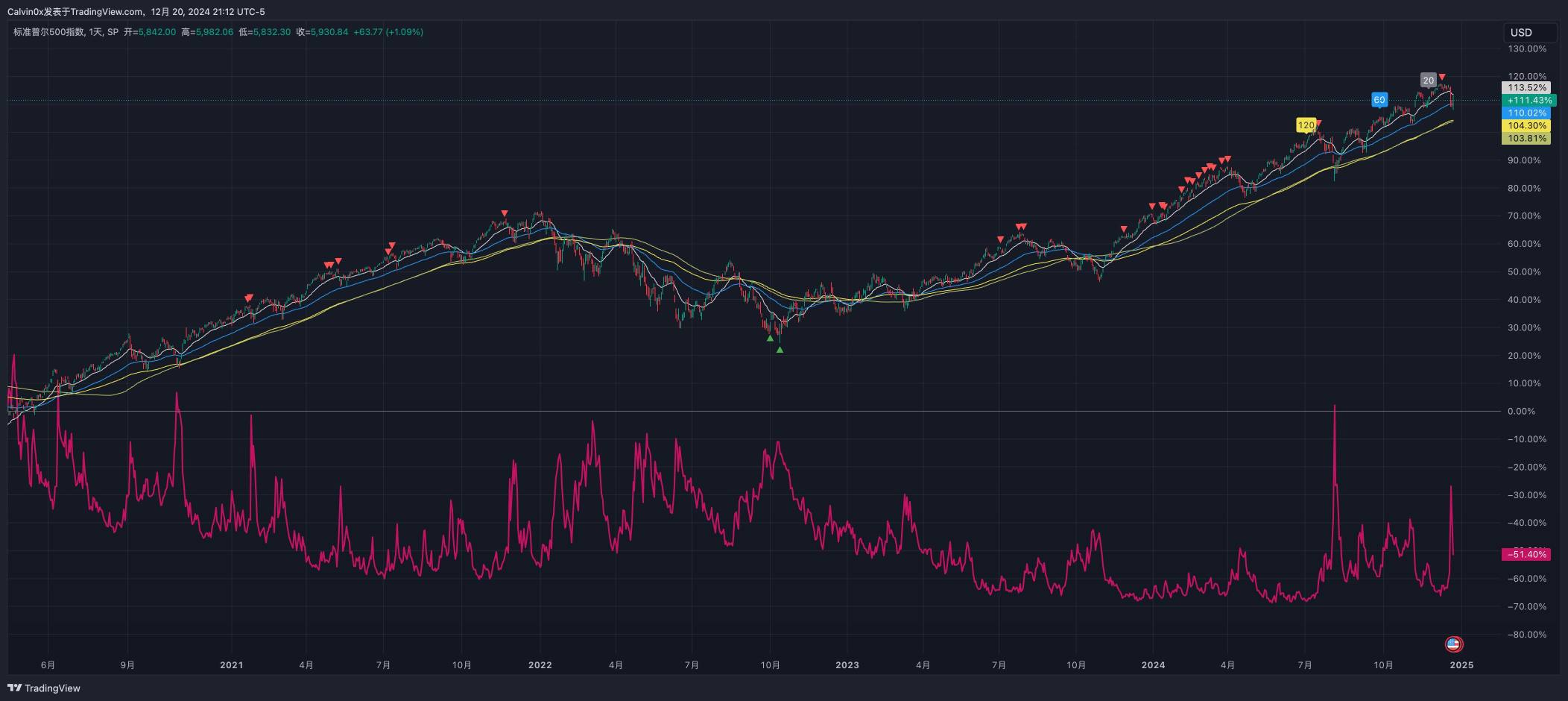Click the TradingView logo

coord(44,688)
